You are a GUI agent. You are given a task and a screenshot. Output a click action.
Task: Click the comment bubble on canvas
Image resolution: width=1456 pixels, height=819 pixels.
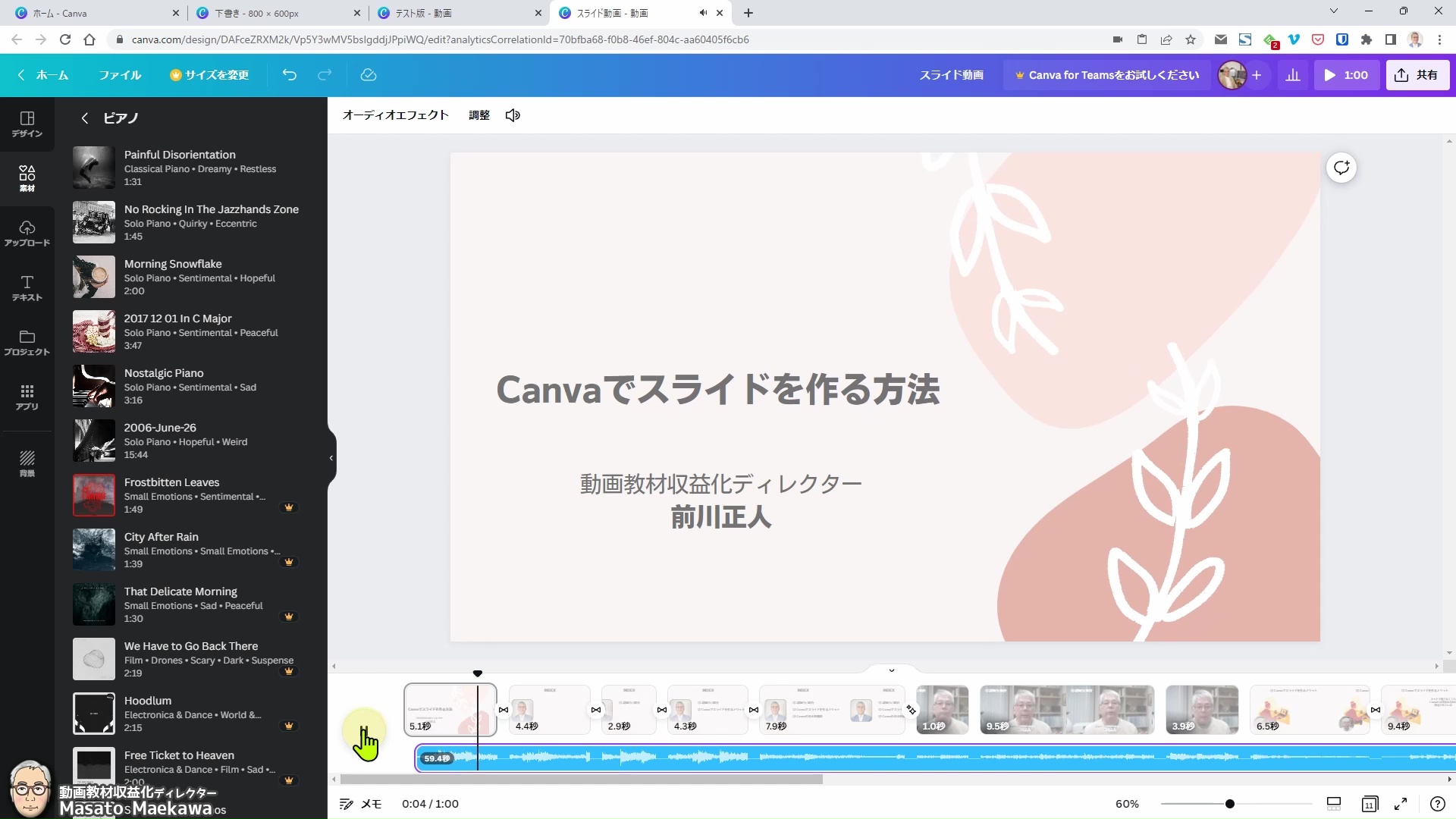(1341, 168)
